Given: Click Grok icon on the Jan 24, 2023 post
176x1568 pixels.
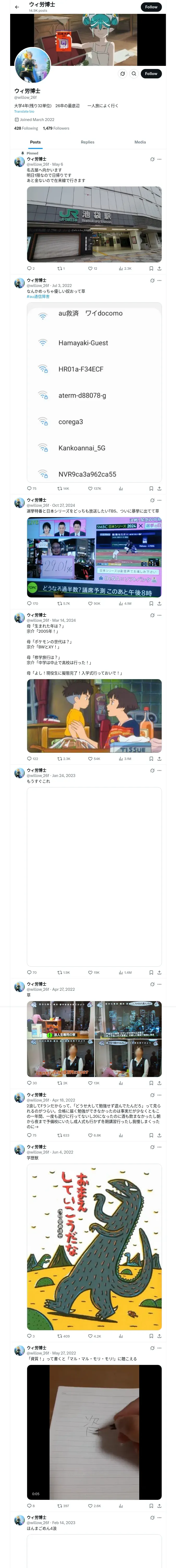Looking at the screenshot, I should [152, 771].
